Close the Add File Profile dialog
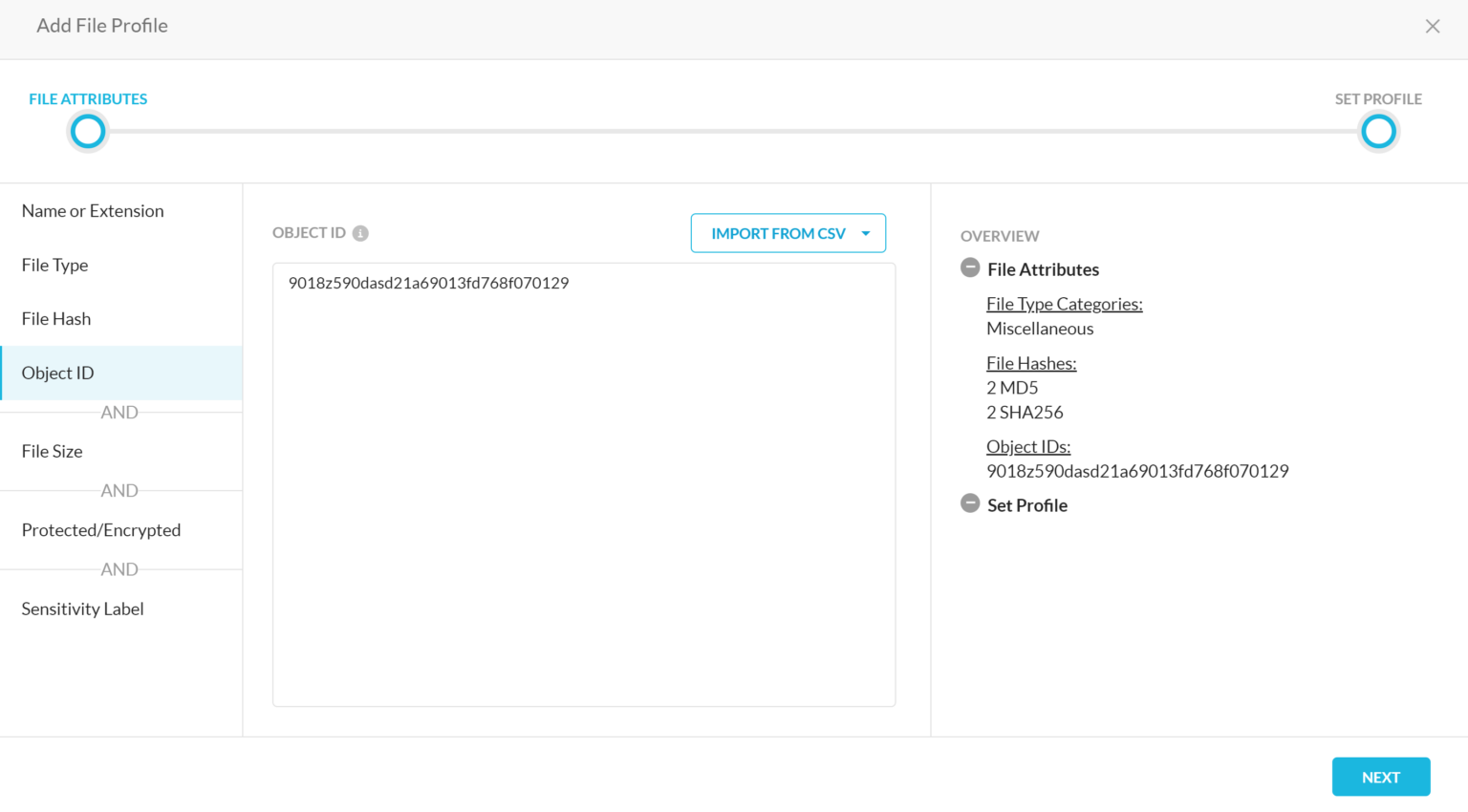The width and height of the screenshot is (1468, 812). (1433, 26)
